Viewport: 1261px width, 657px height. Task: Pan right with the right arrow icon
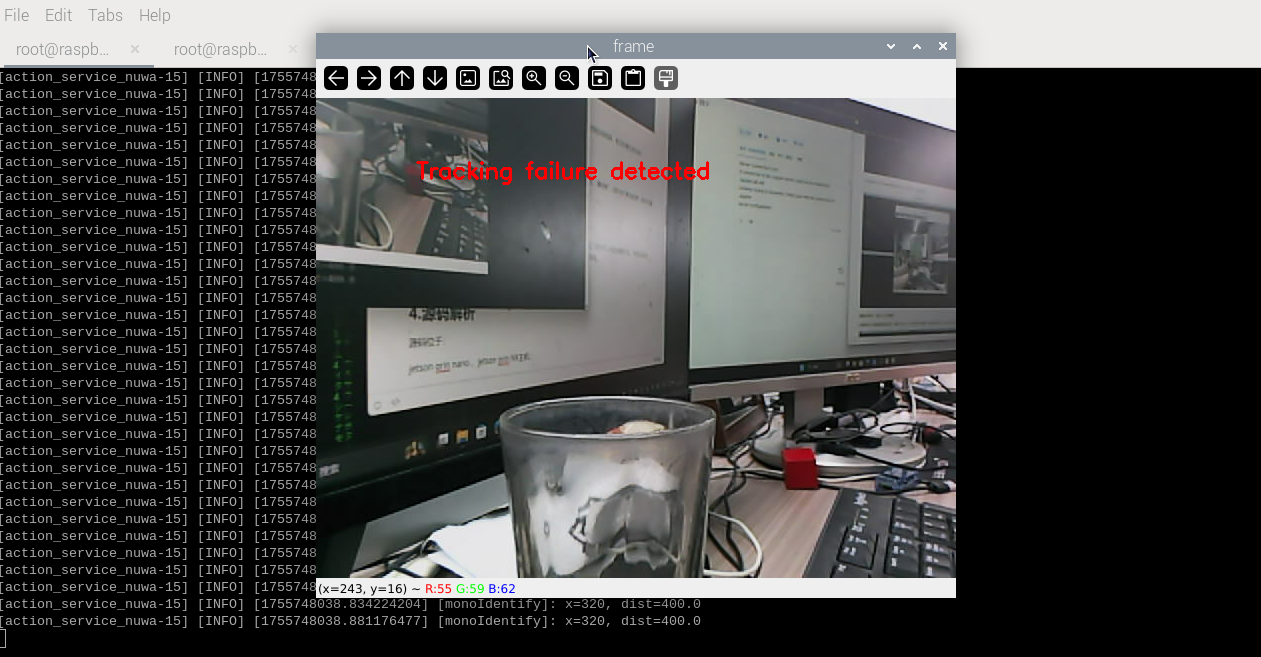tap(369, 78)
